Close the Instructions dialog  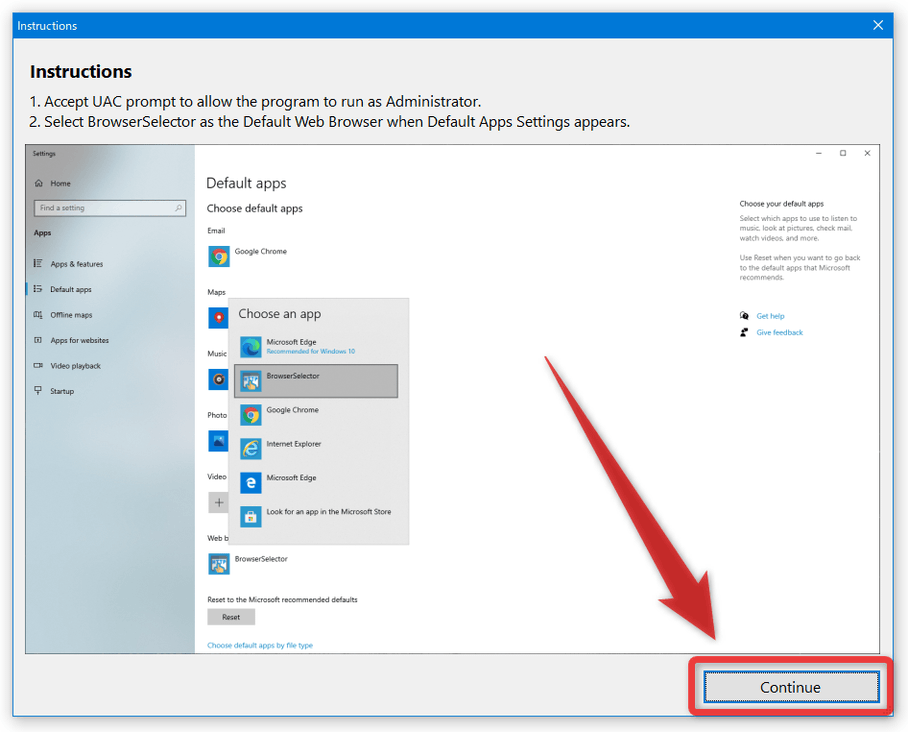point(878,25)
